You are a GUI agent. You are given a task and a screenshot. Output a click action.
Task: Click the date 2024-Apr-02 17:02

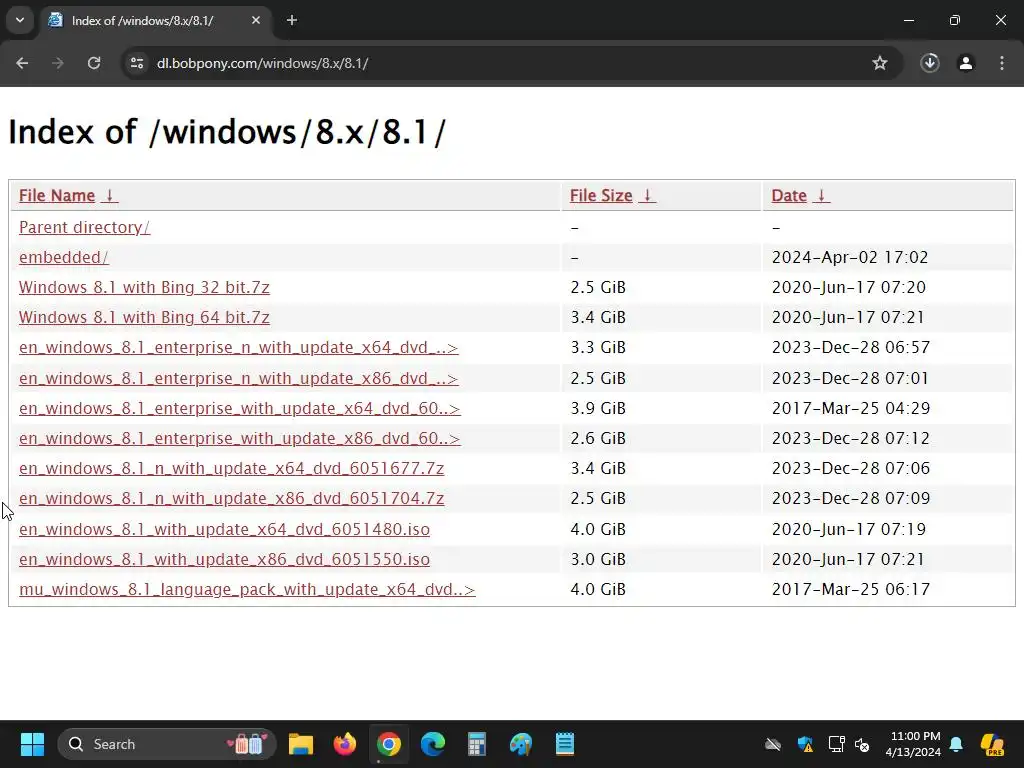click(850, 257)
